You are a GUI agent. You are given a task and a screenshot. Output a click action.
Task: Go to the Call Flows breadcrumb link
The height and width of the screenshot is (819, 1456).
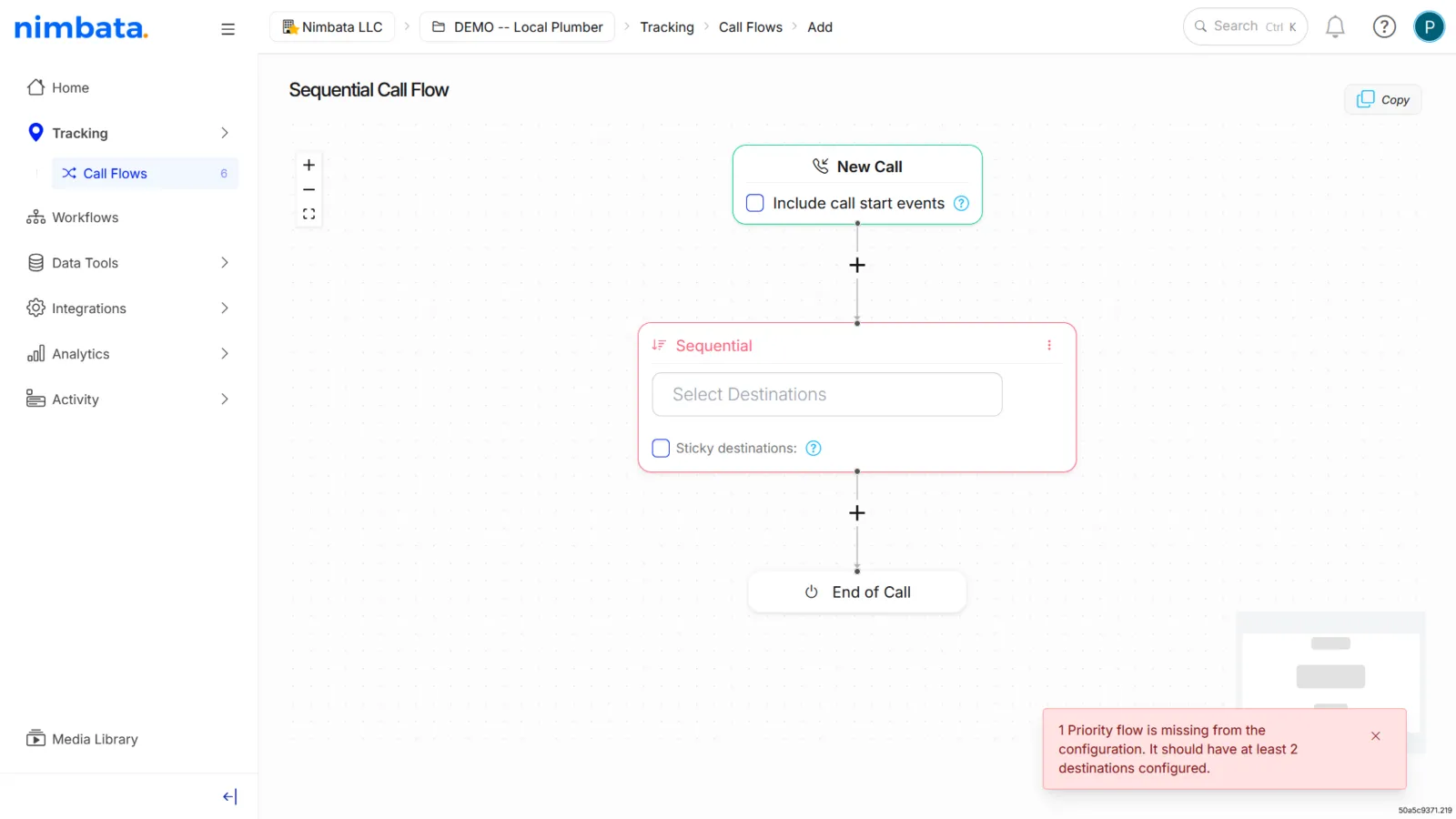[751, 27]
